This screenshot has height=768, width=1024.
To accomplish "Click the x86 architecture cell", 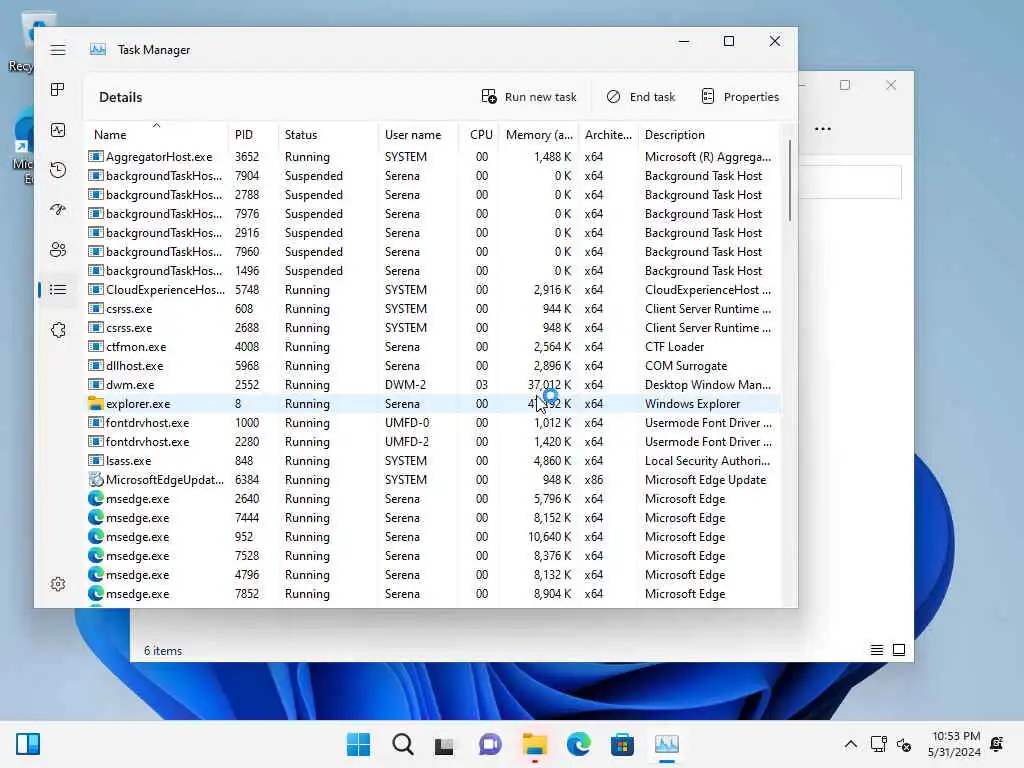I will 594,480.
